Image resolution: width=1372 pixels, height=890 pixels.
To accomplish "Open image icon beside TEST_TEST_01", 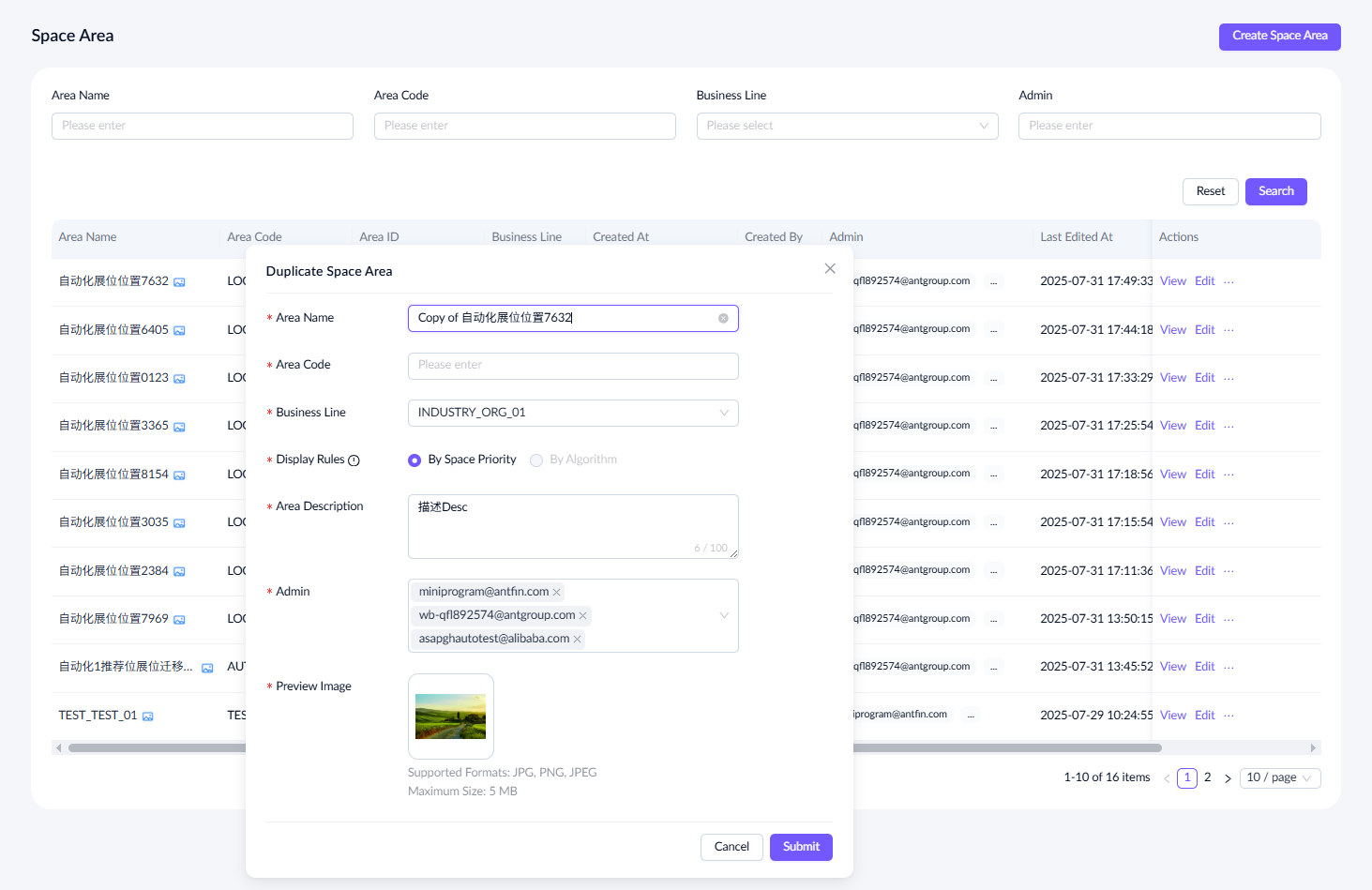I will [x=148, y=717].
